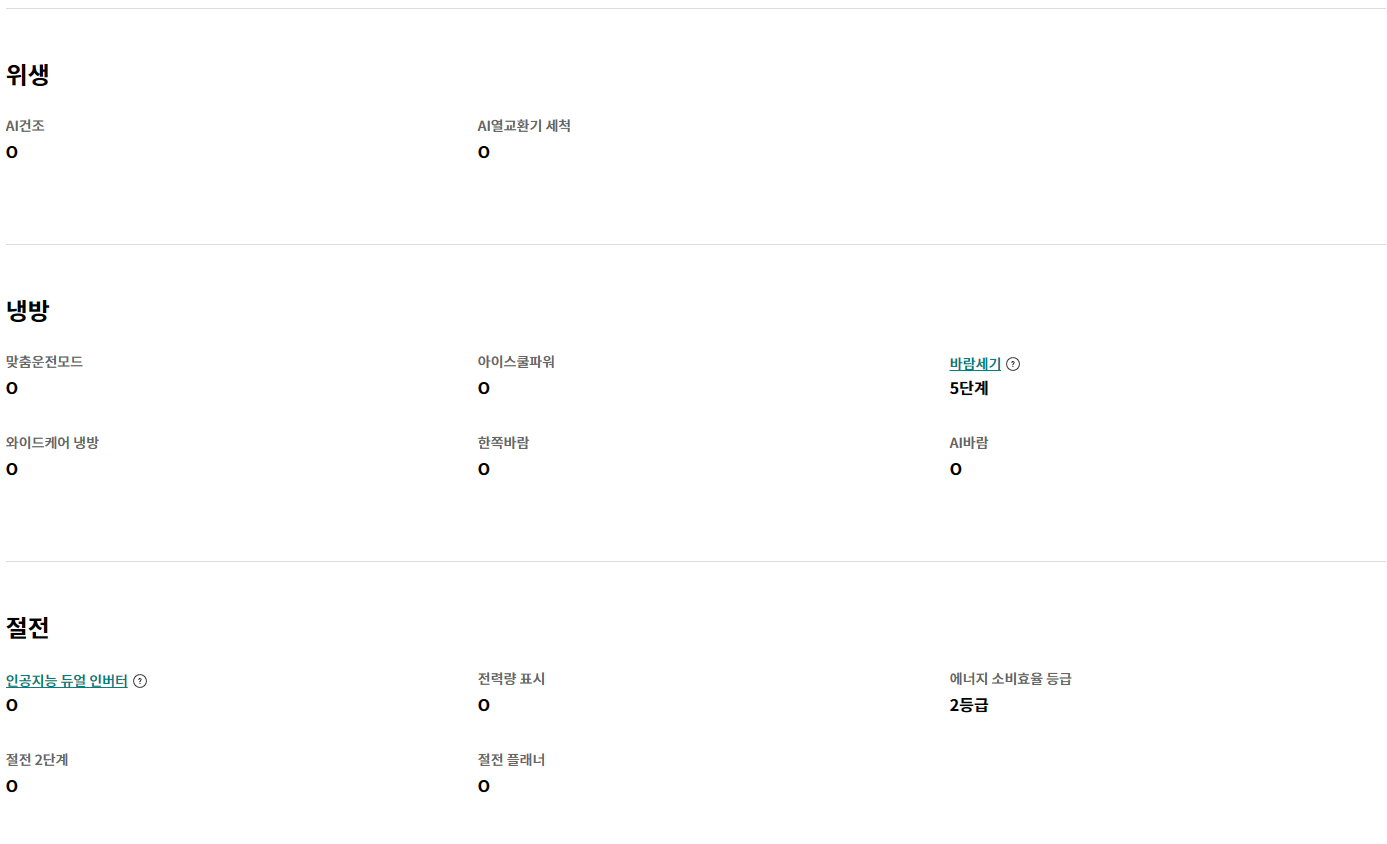Select the AI건조 label
Viewport: 1387px width, 844px height.
click(x=25, y=126)
